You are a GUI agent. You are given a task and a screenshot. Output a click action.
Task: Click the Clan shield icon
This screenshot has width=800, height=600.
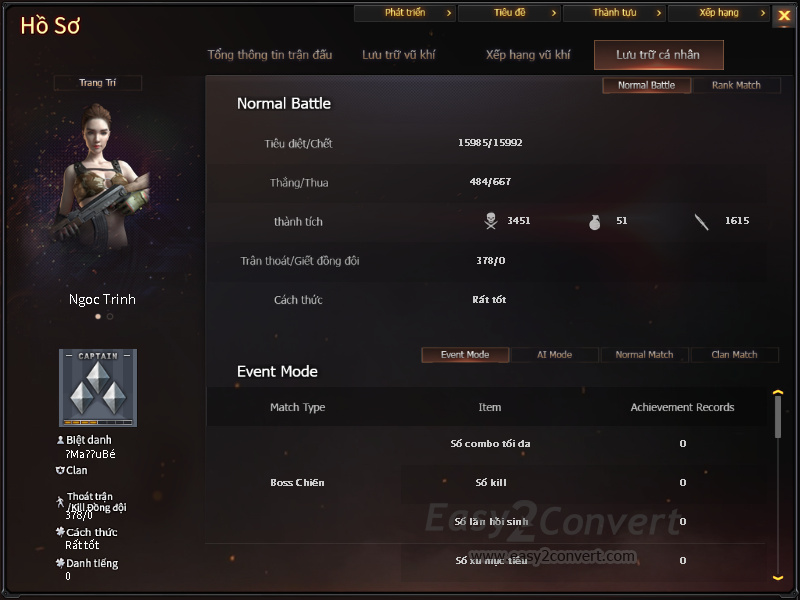point(60,470)
